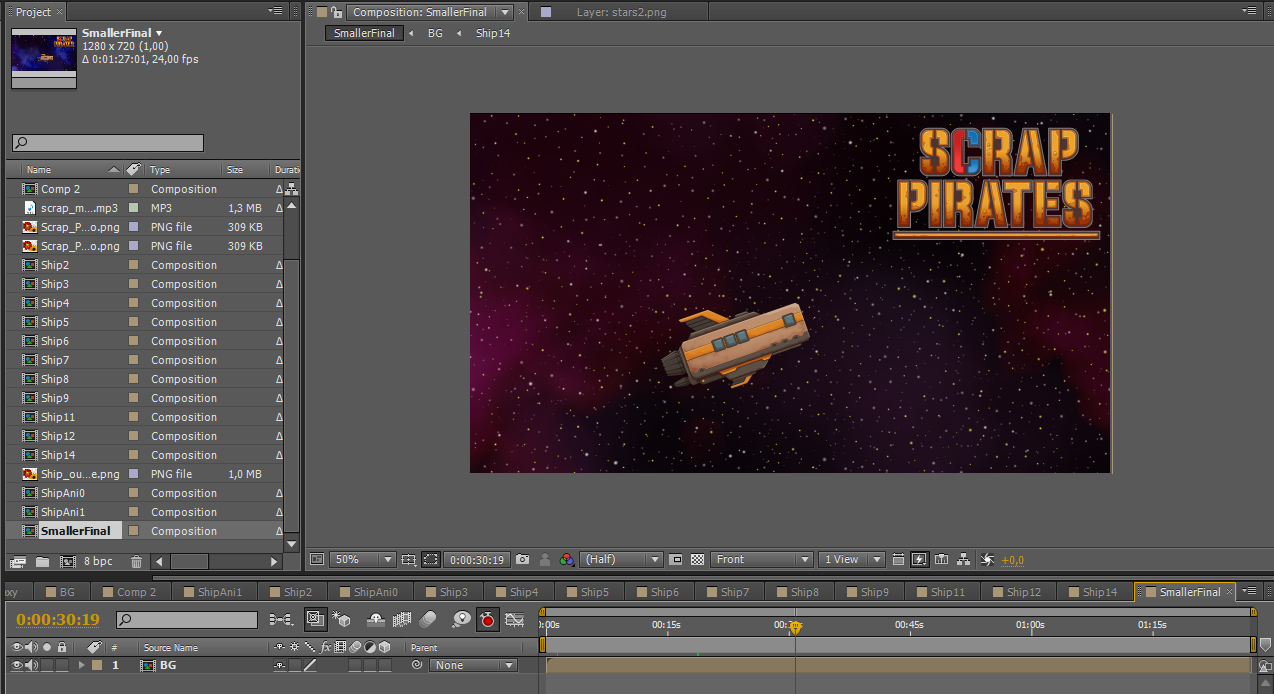Click the 8 bpc color depth button

click(x=98, y=562)
